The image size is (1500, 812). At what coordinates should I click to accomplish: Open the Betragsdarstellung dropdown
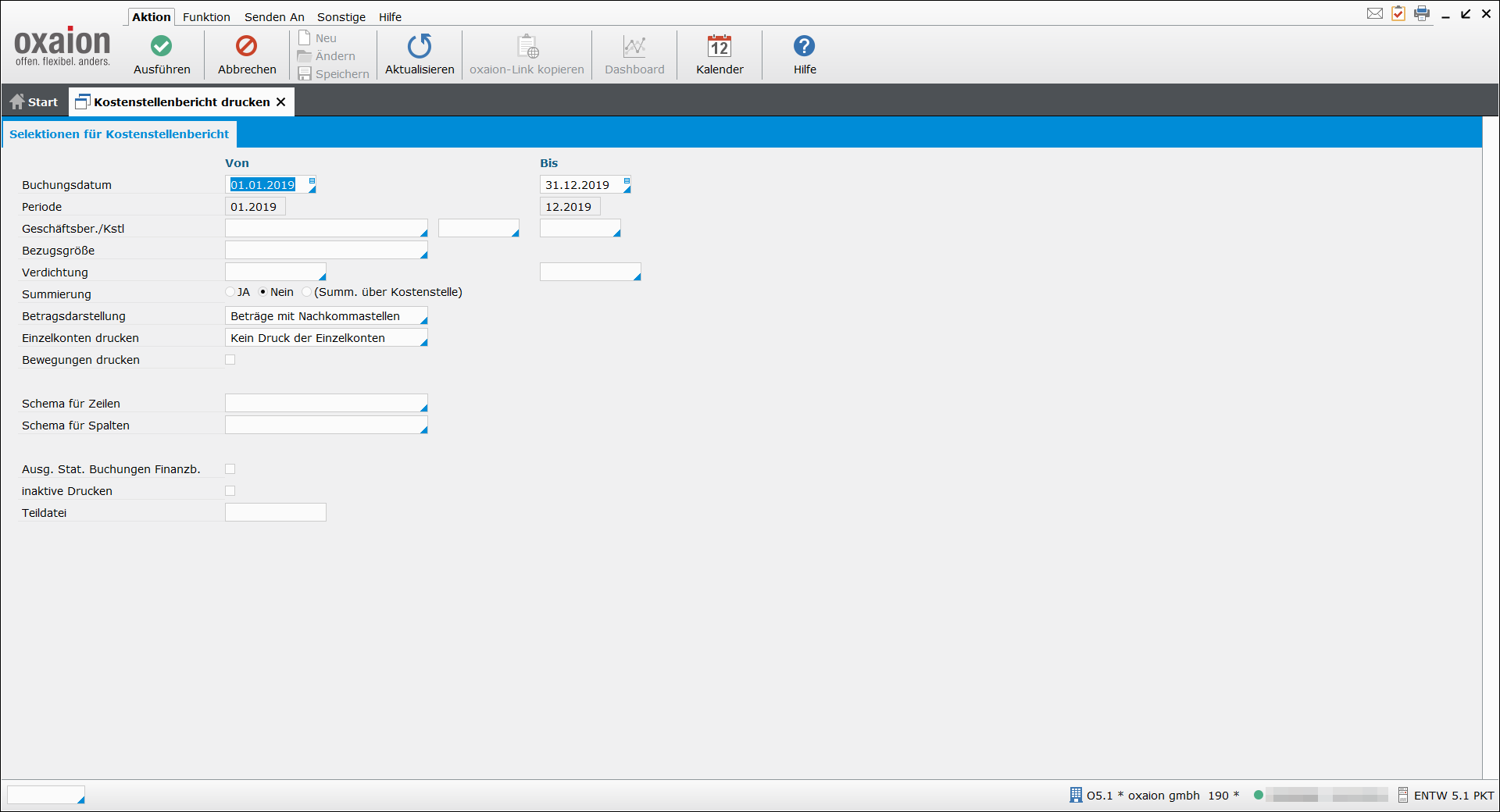[423, 320]
